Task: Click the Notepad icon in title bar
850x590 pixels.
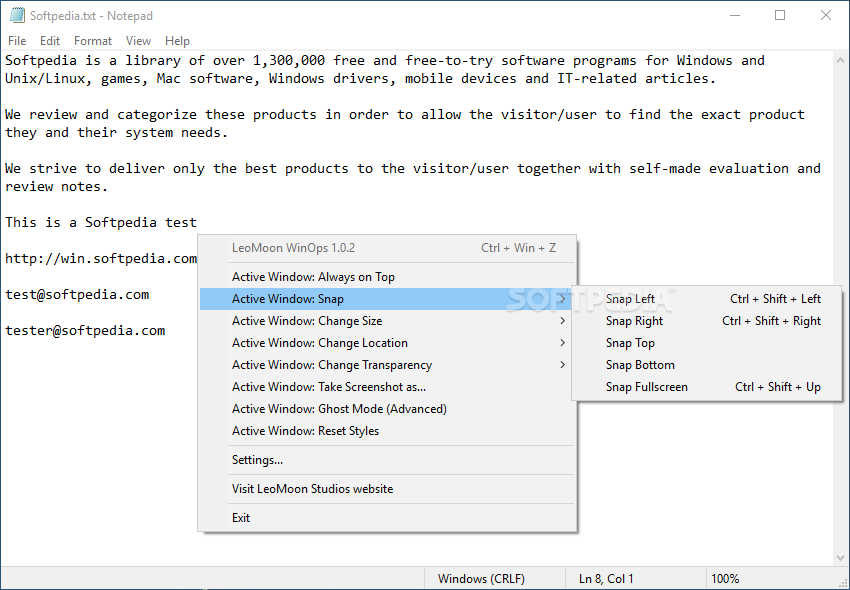Action: point(17,16)
